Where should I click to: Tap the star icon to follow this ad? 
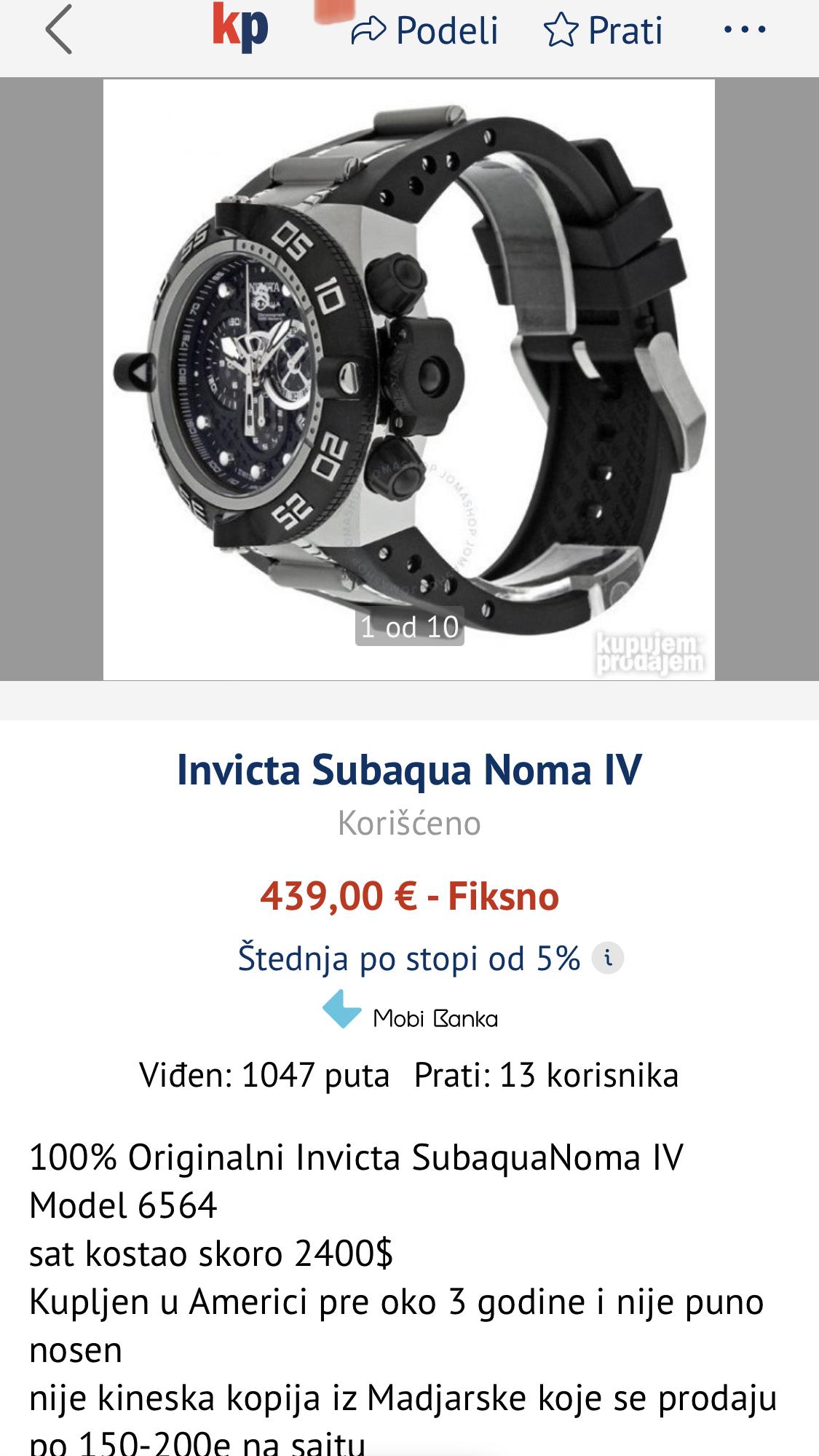pos(561,31)
